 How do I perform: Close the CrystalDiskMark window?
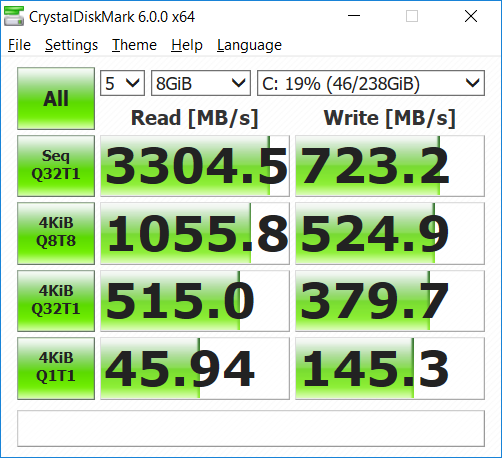(471, 16)
